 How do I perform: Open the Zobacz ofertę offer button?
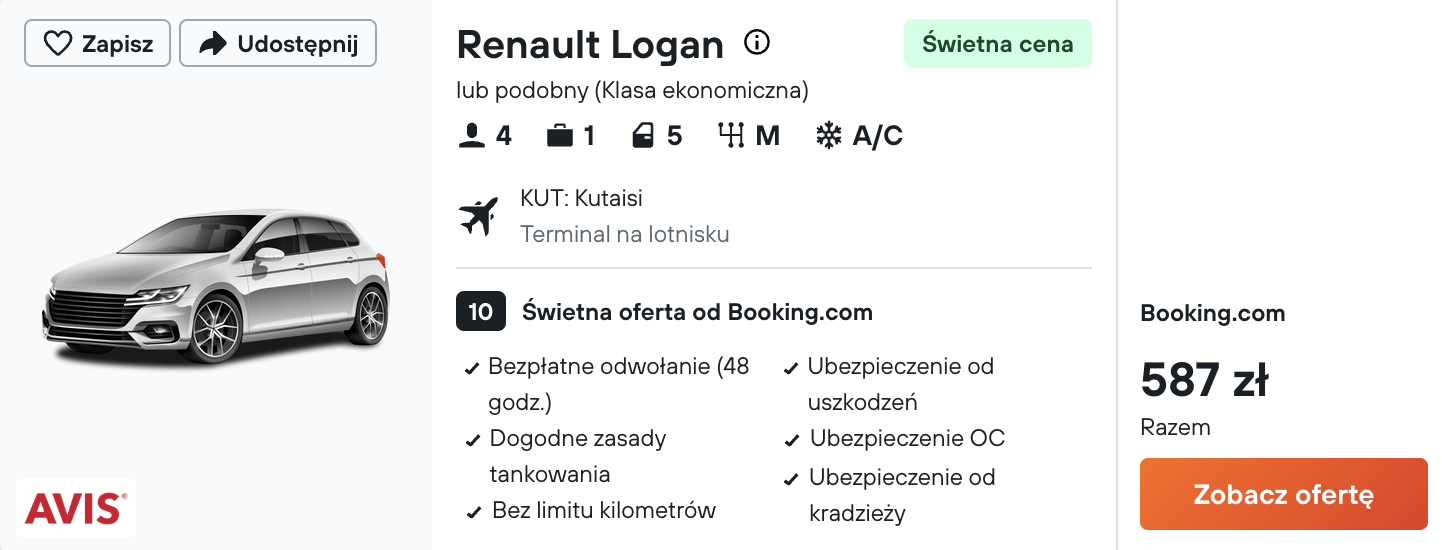[x=1284, y=494]
